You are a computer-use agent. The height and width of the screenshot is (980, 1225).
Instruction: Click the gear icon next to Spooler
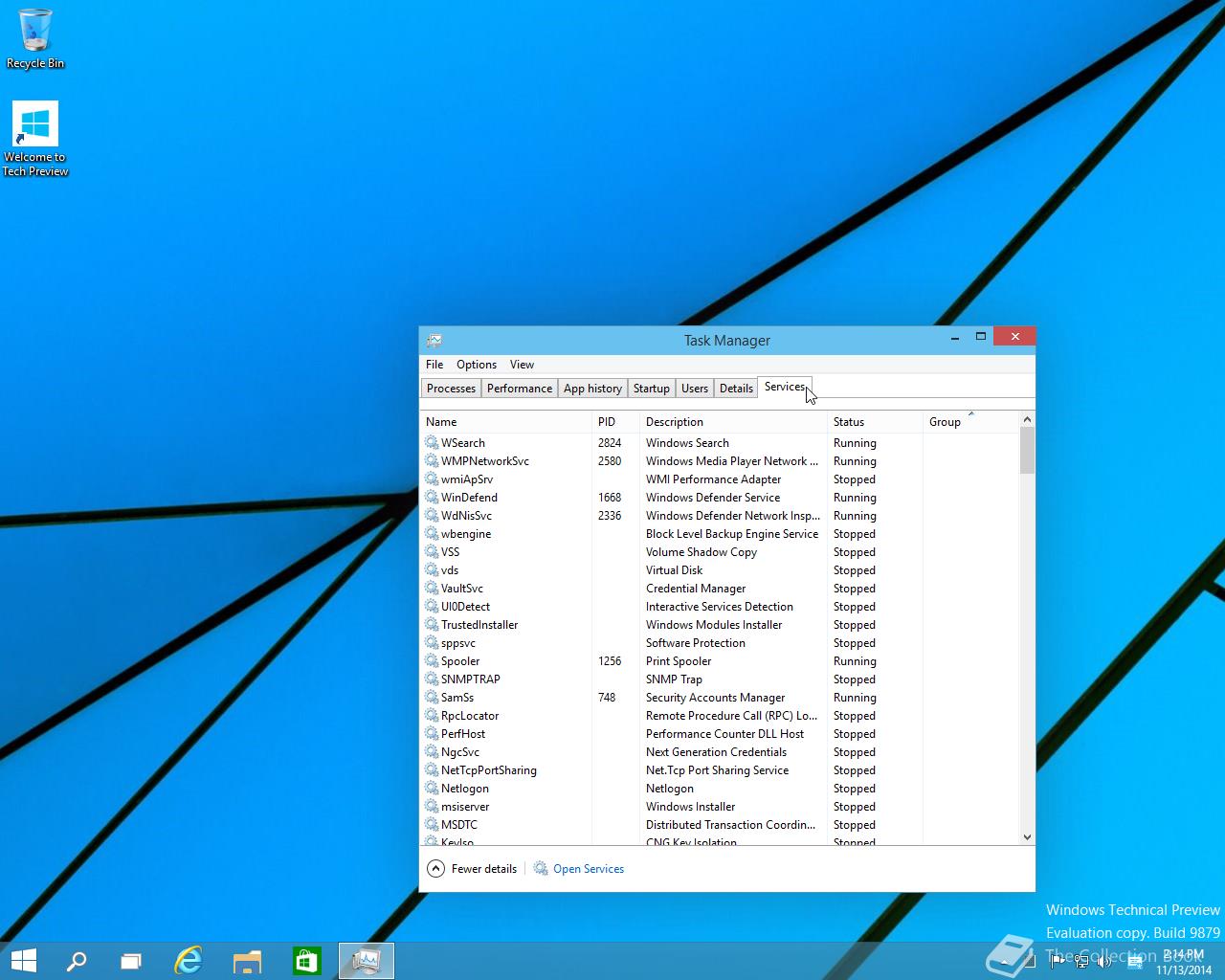tap(432, 660)
